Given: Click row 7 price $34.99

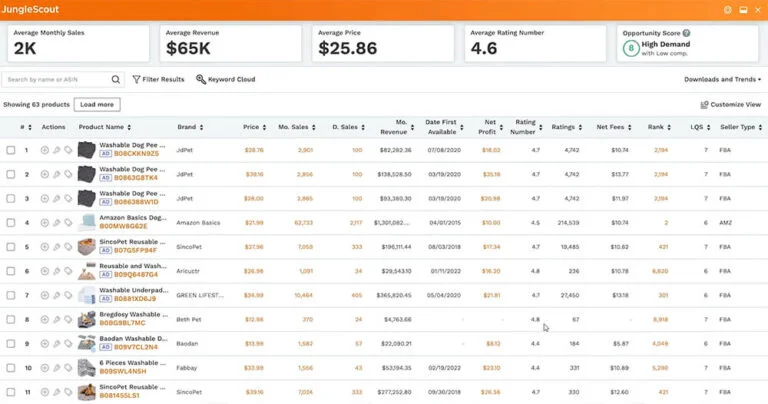Looking at the screenshot, I should click(254, 295).
